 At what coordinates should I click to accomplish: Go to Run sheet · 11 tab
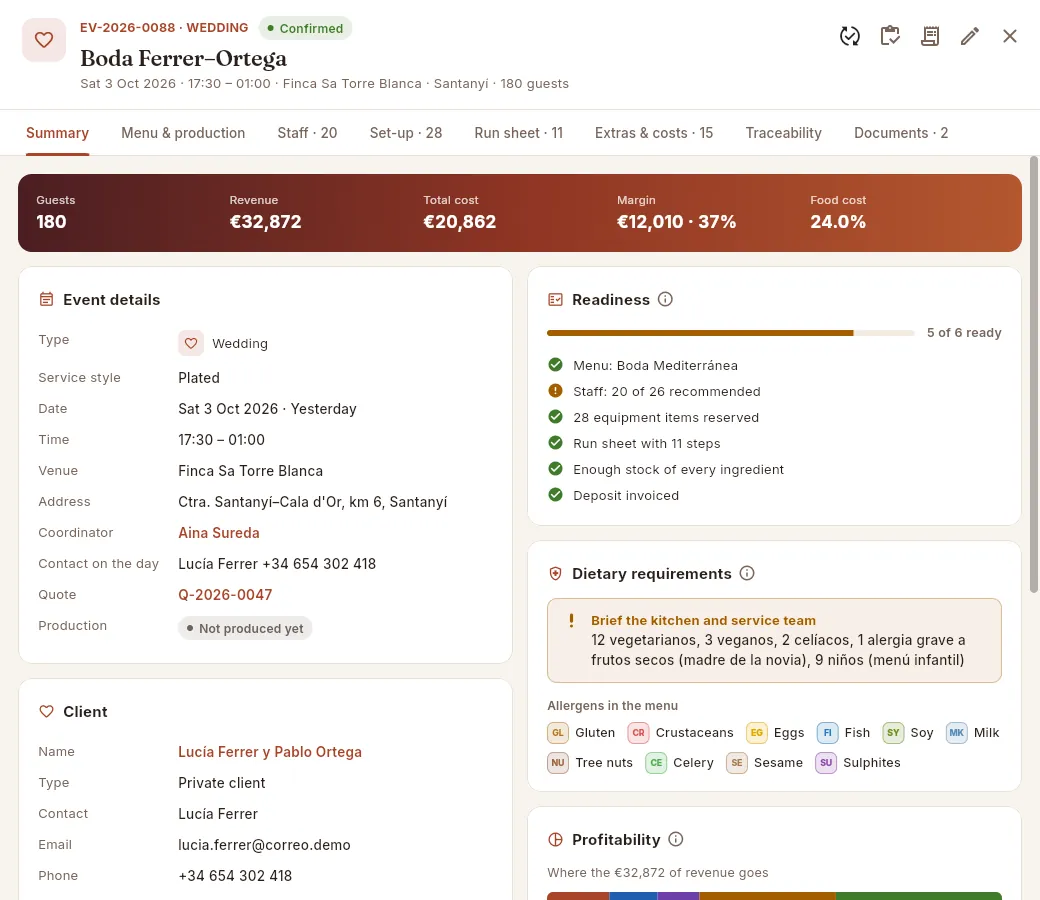(x=518, y=133)
